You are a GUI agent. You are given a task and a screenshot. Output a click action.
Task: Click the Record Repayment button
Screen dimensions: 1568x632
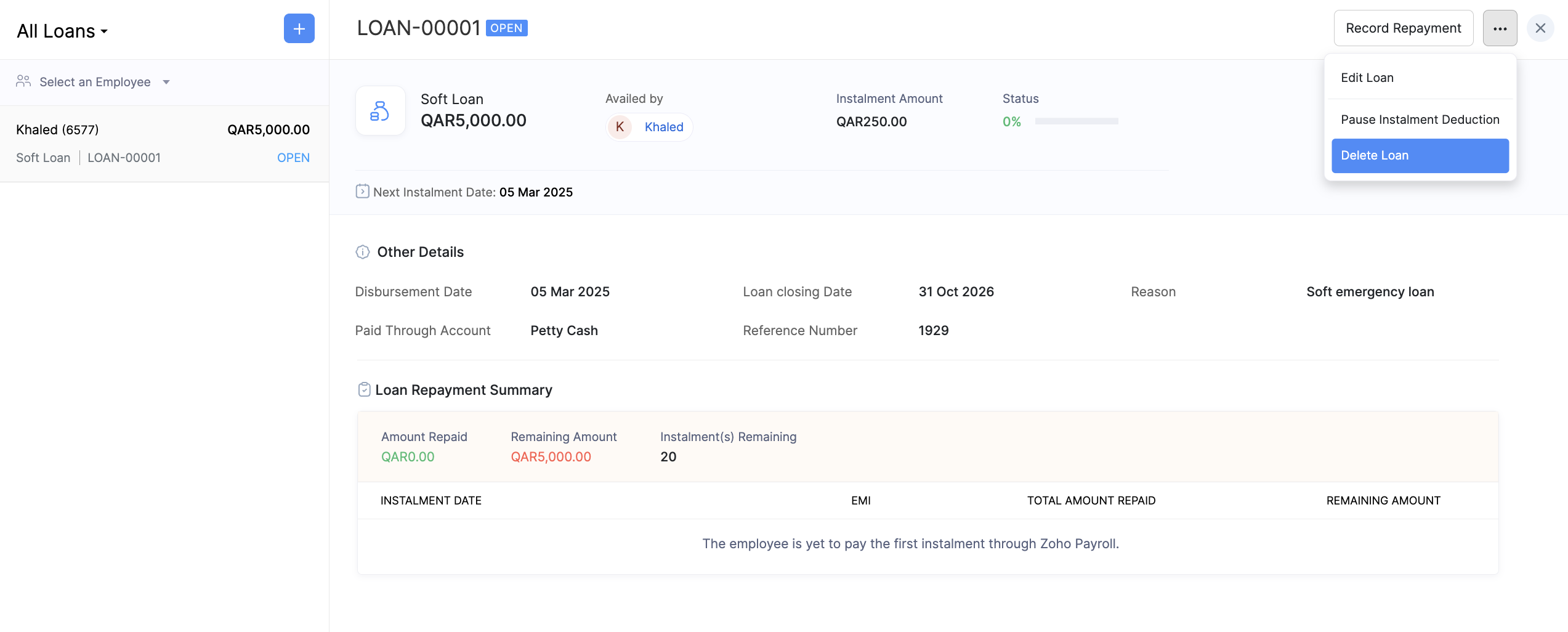tap(1403, 28)
